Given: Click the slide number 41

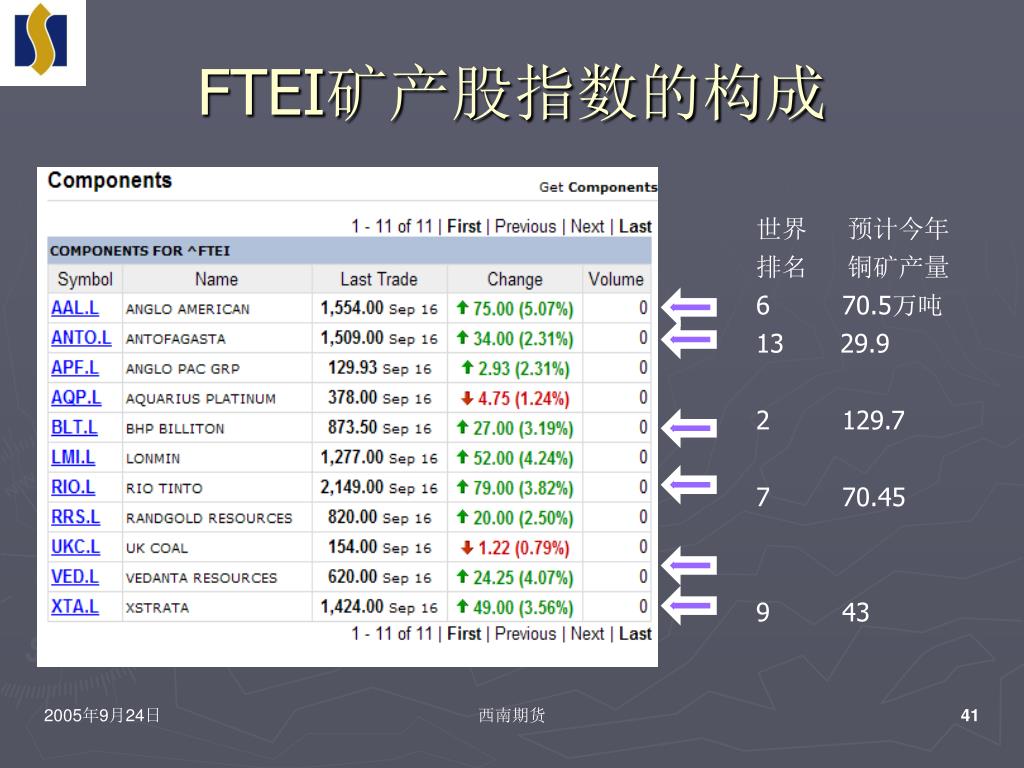Looking at the screenshot, I should coord(969,716).
